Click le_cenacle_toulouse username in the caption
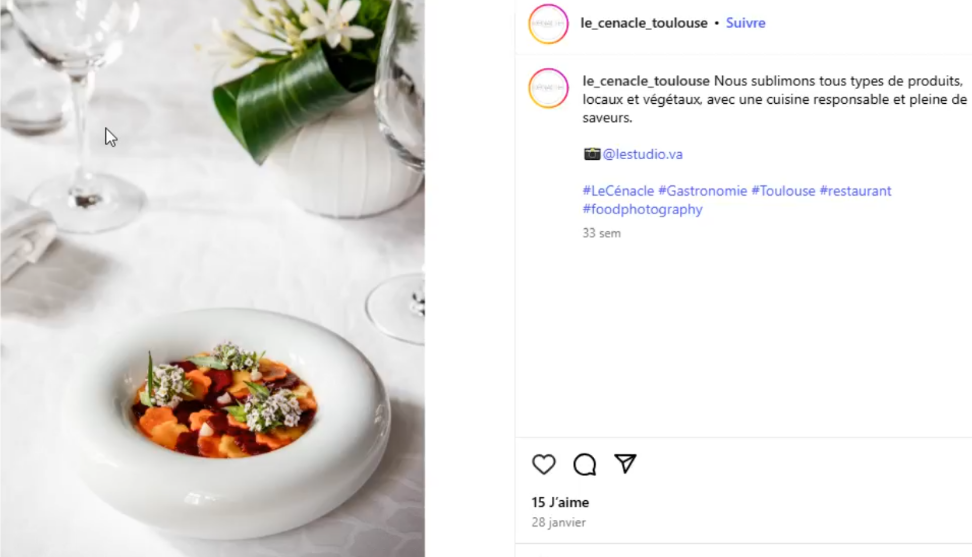Screen dimensions: 972x557 coord(646,80)
